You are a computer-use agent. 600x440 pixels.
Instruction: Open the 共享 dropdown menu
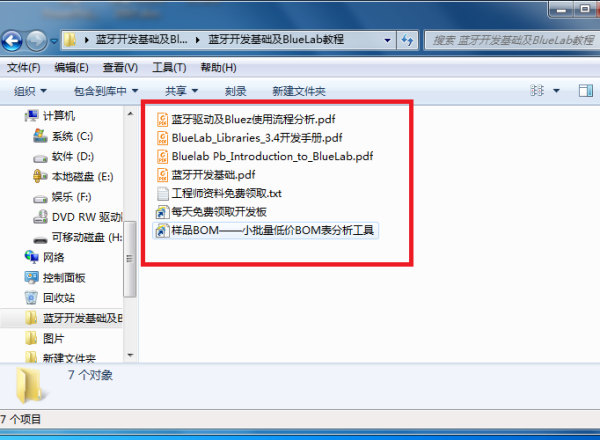(x=182, y=91)
